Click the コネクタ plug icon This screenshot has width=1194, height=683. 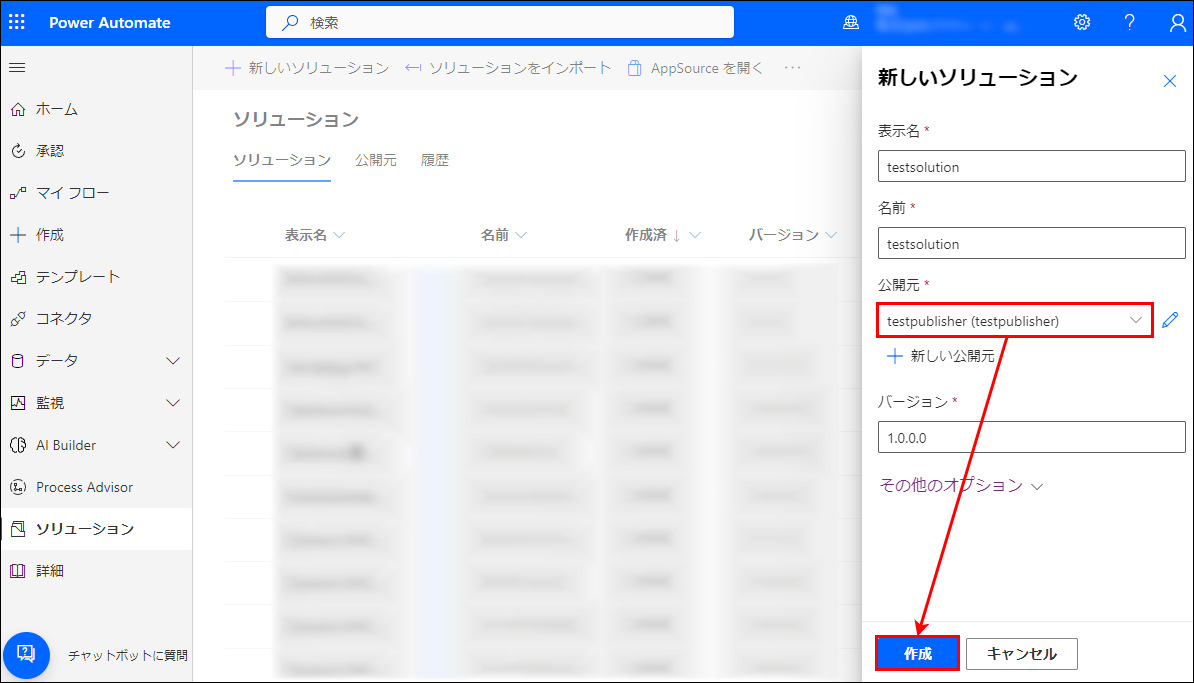18,318
